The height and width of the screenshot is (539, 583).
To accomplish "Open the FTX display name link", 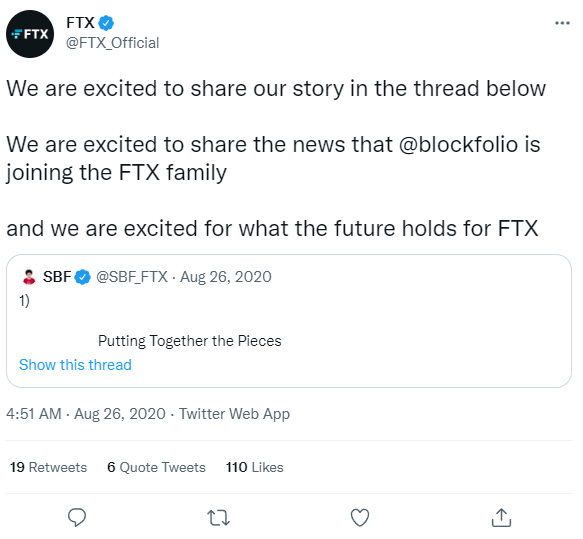I will 80,23.
